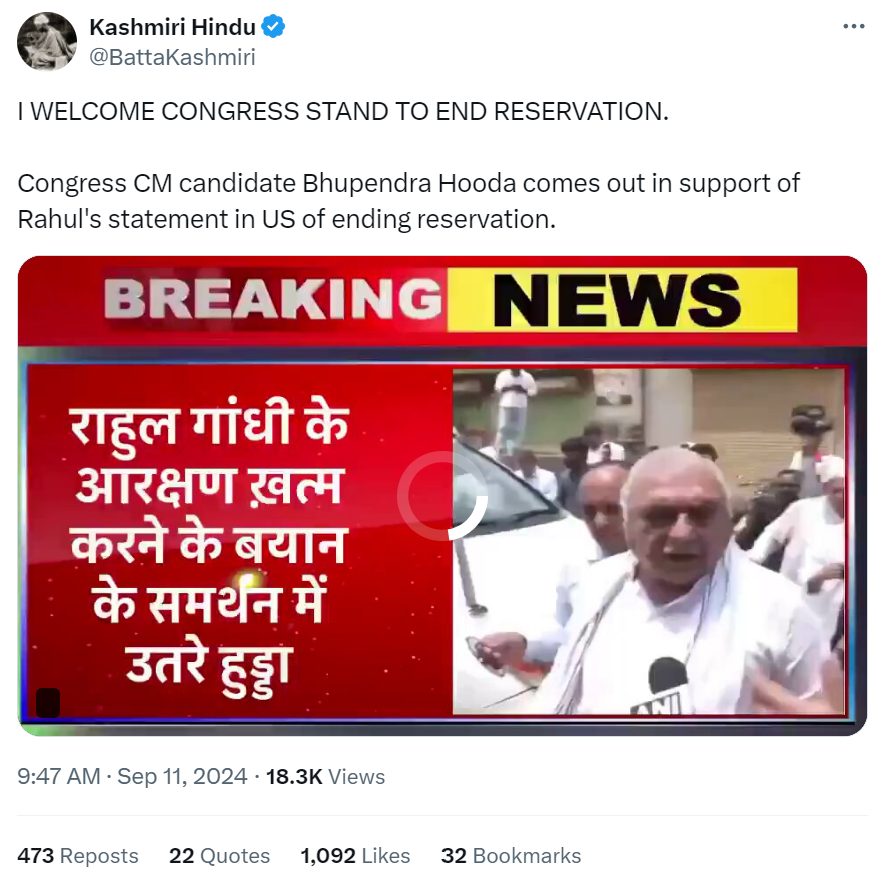The height and width of the screenshot is (890, 886).
Task: Open the three-dot more options menu
Action: 854,27
